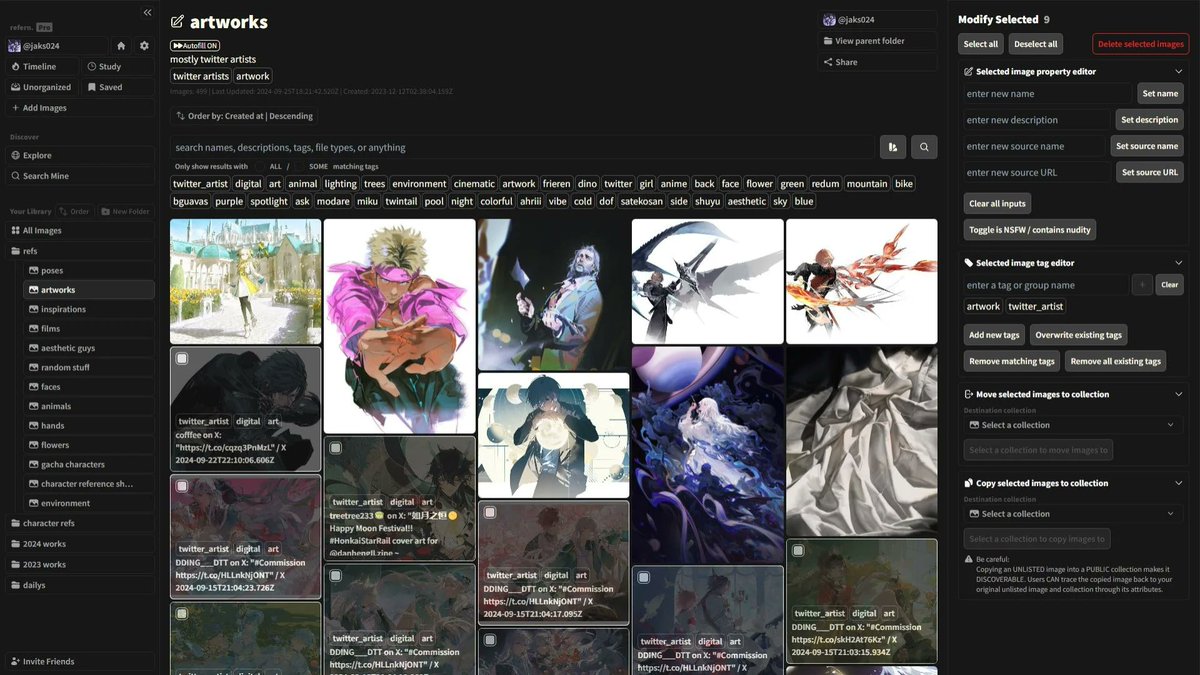Click avatar of @jaks024 in sidebar
The height and width of the screenshot is (675, 1200).
click(14, 46)
